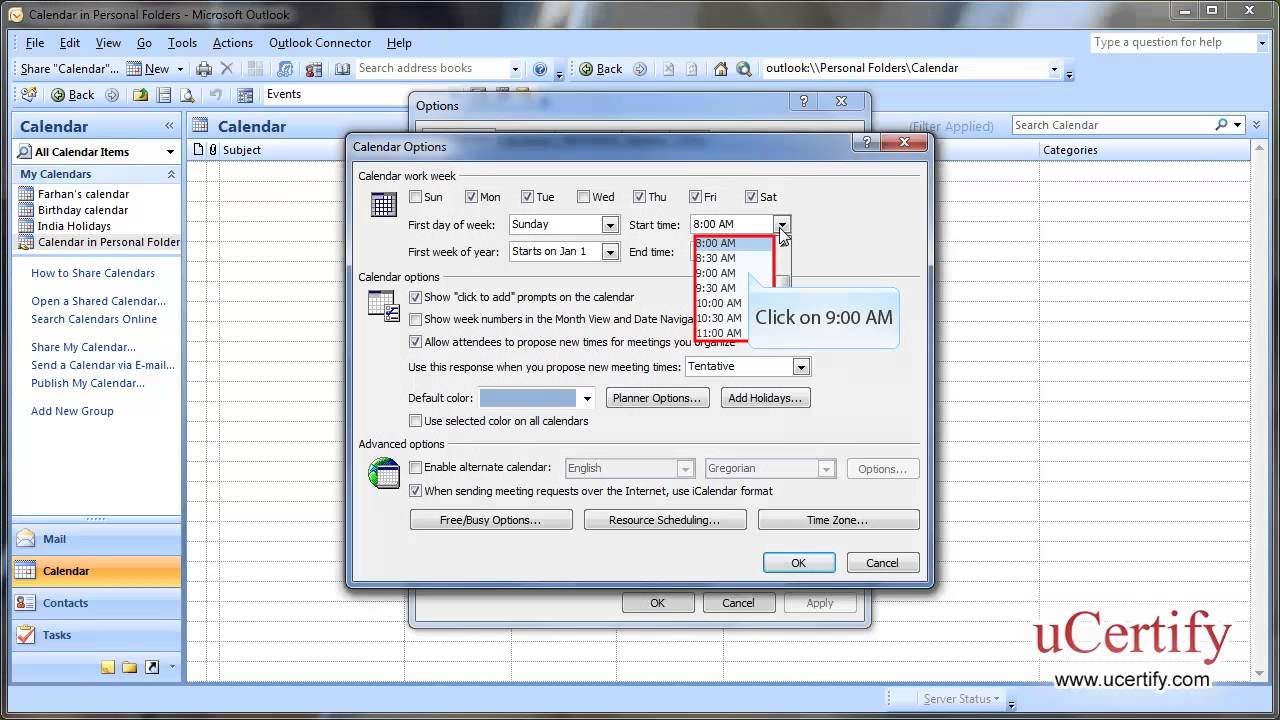
Task: Open the First day of week dropdown
Action: coord(609,225)
